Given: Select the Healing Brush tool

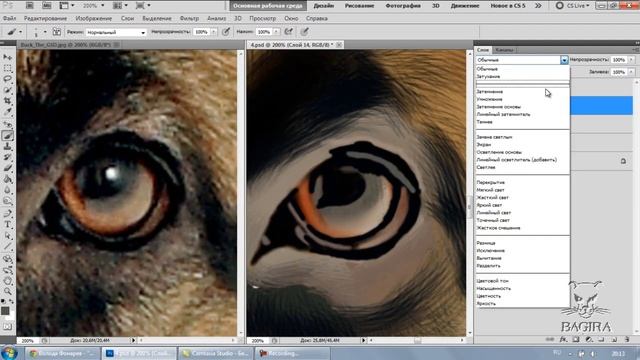Looking at the screenshot, I should pos(7,124).
